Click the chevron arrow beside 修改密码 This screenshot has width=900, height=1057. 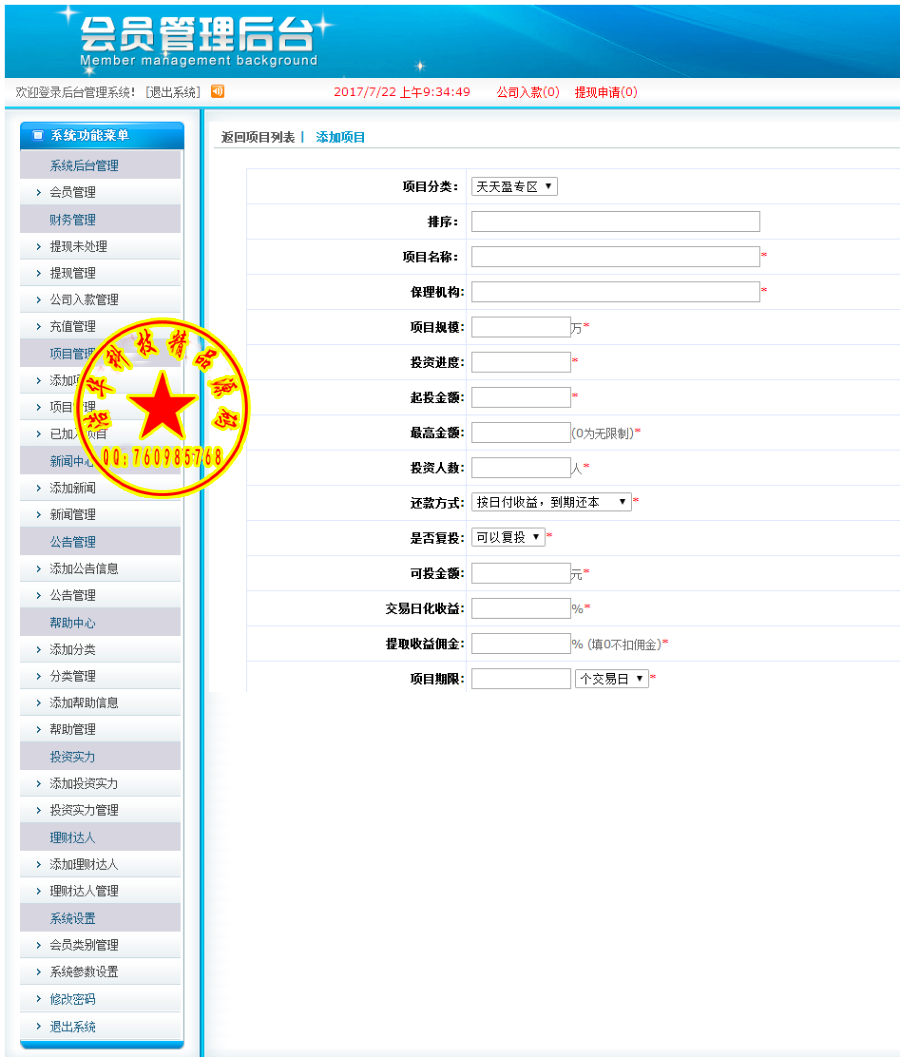[x=38, y=998]
